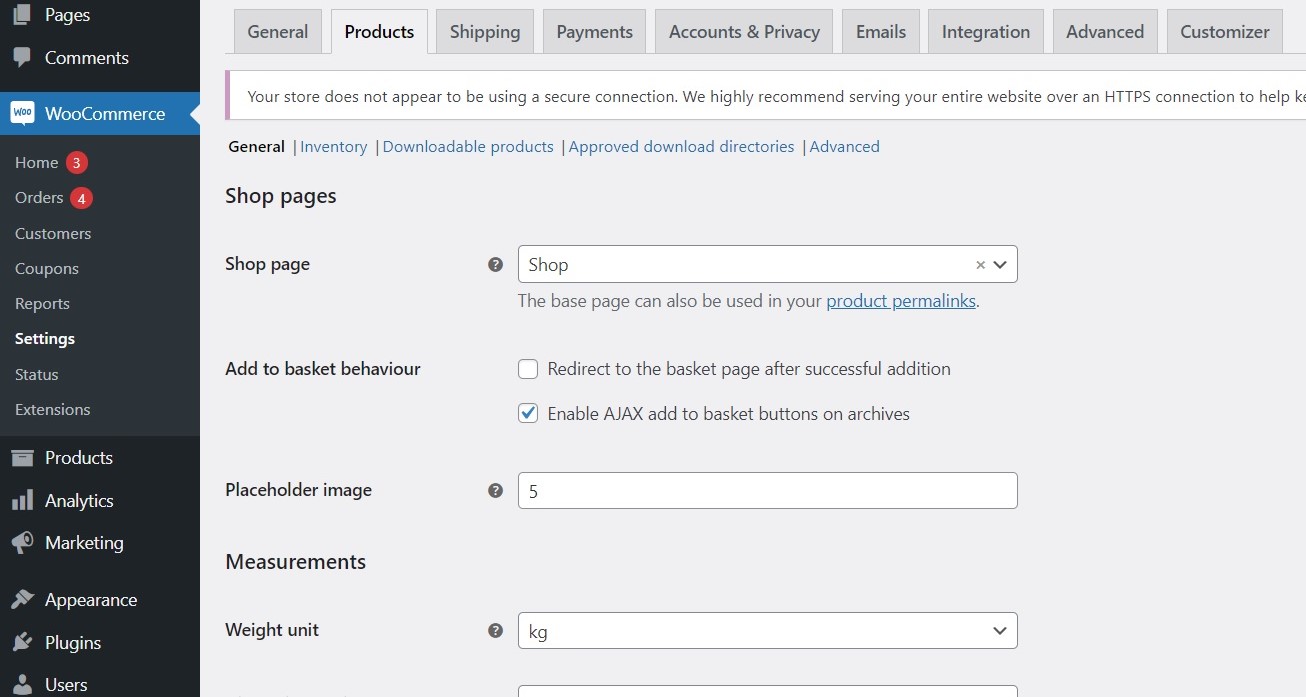
Task: Open the Advanced settings tab
Action: pos(1105,32)
